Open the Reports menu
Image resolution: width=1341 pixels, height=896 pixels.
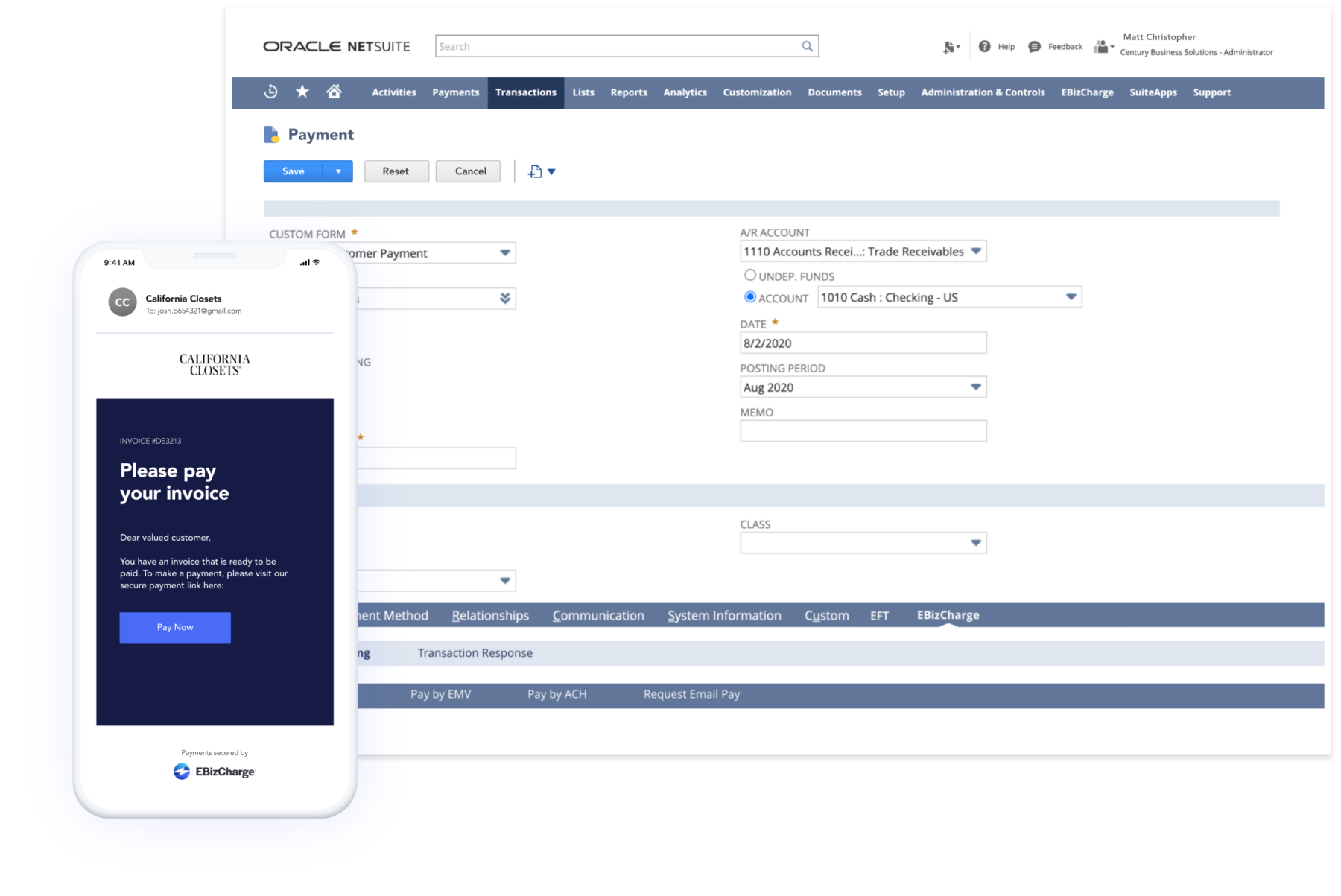coord(628,92)
